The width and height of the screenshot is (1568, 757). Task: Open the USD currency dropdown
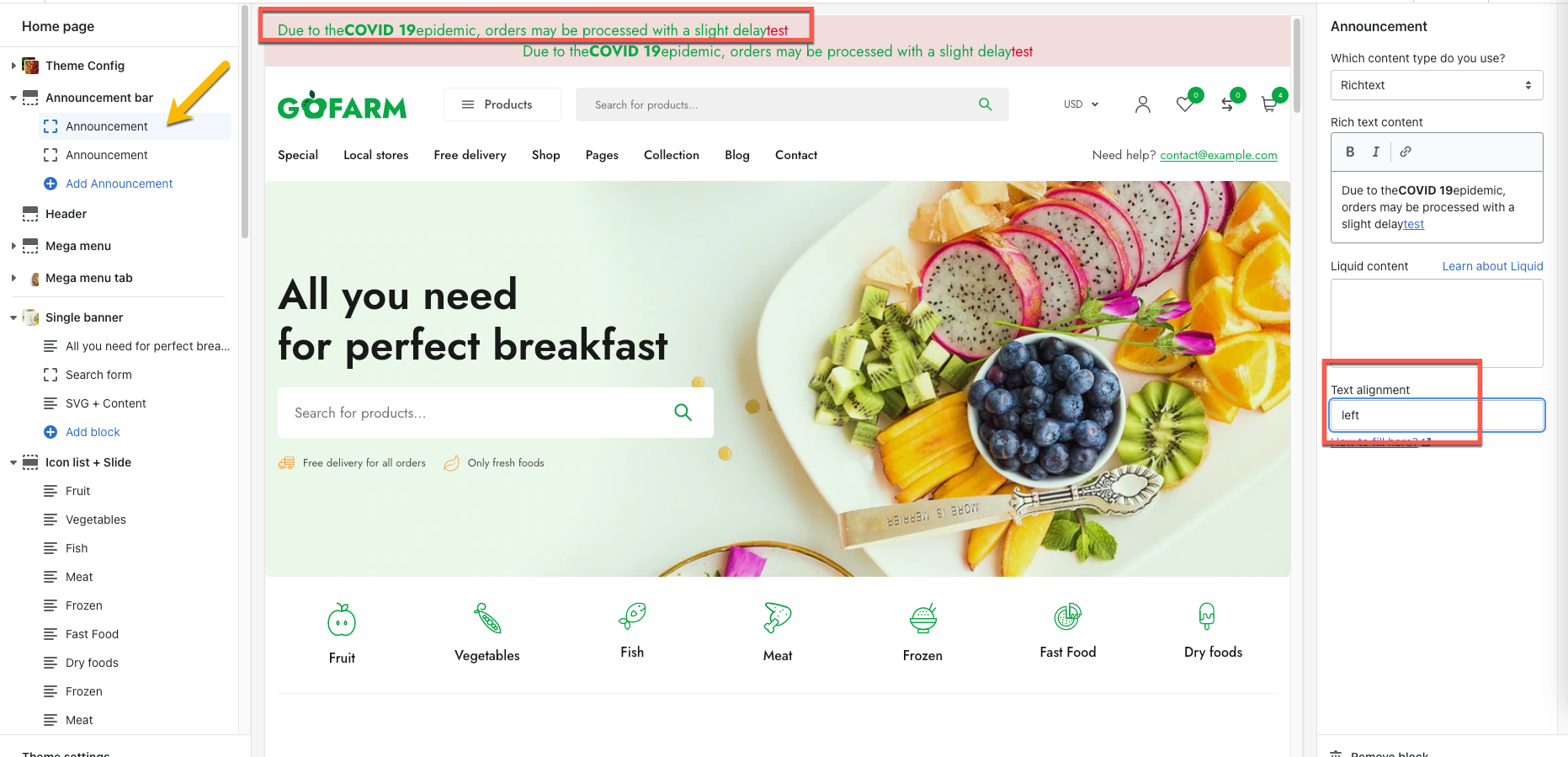[1081, 104]
